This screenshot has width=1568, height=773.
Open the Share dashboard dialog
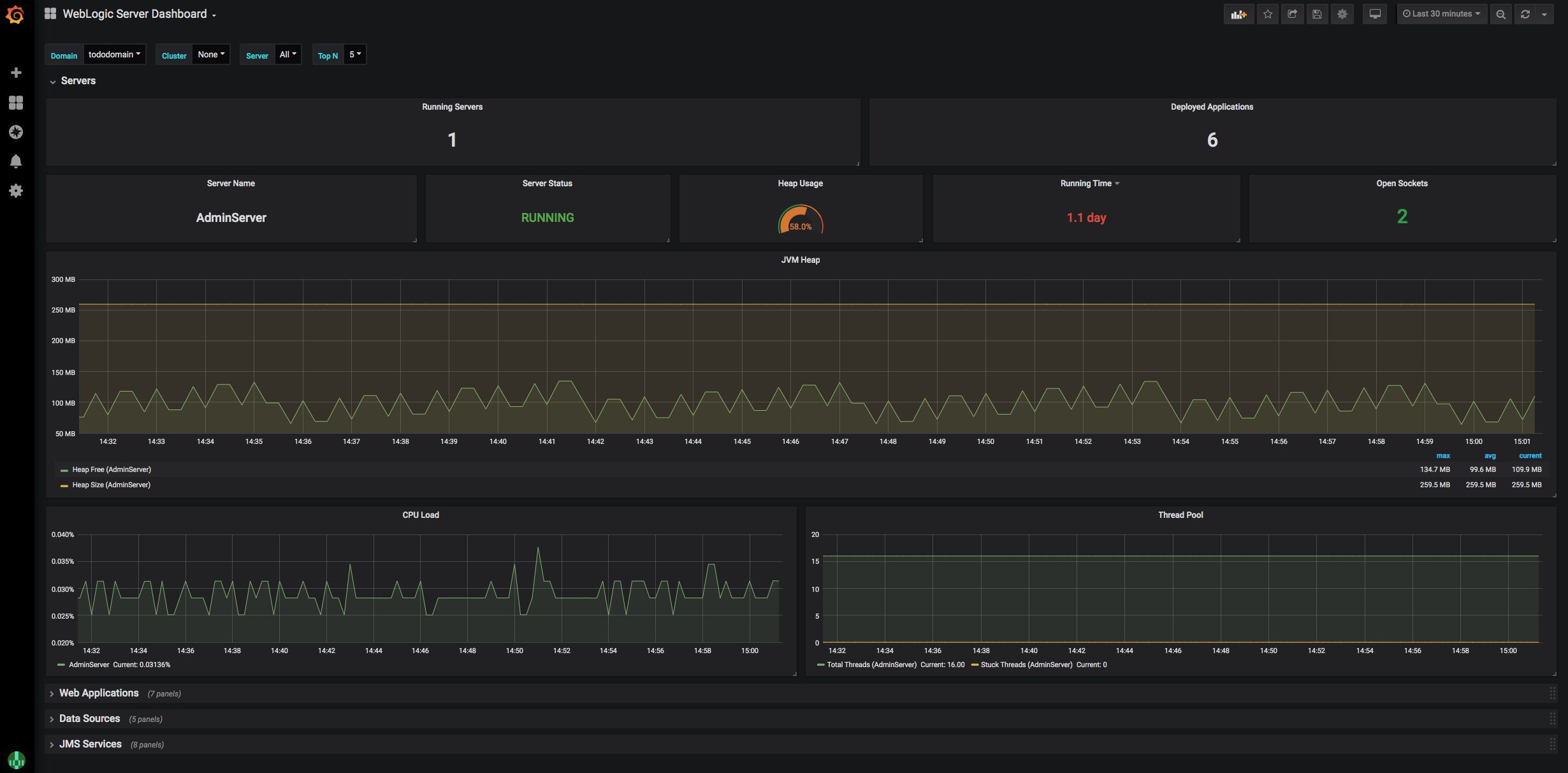point(1292,13)
